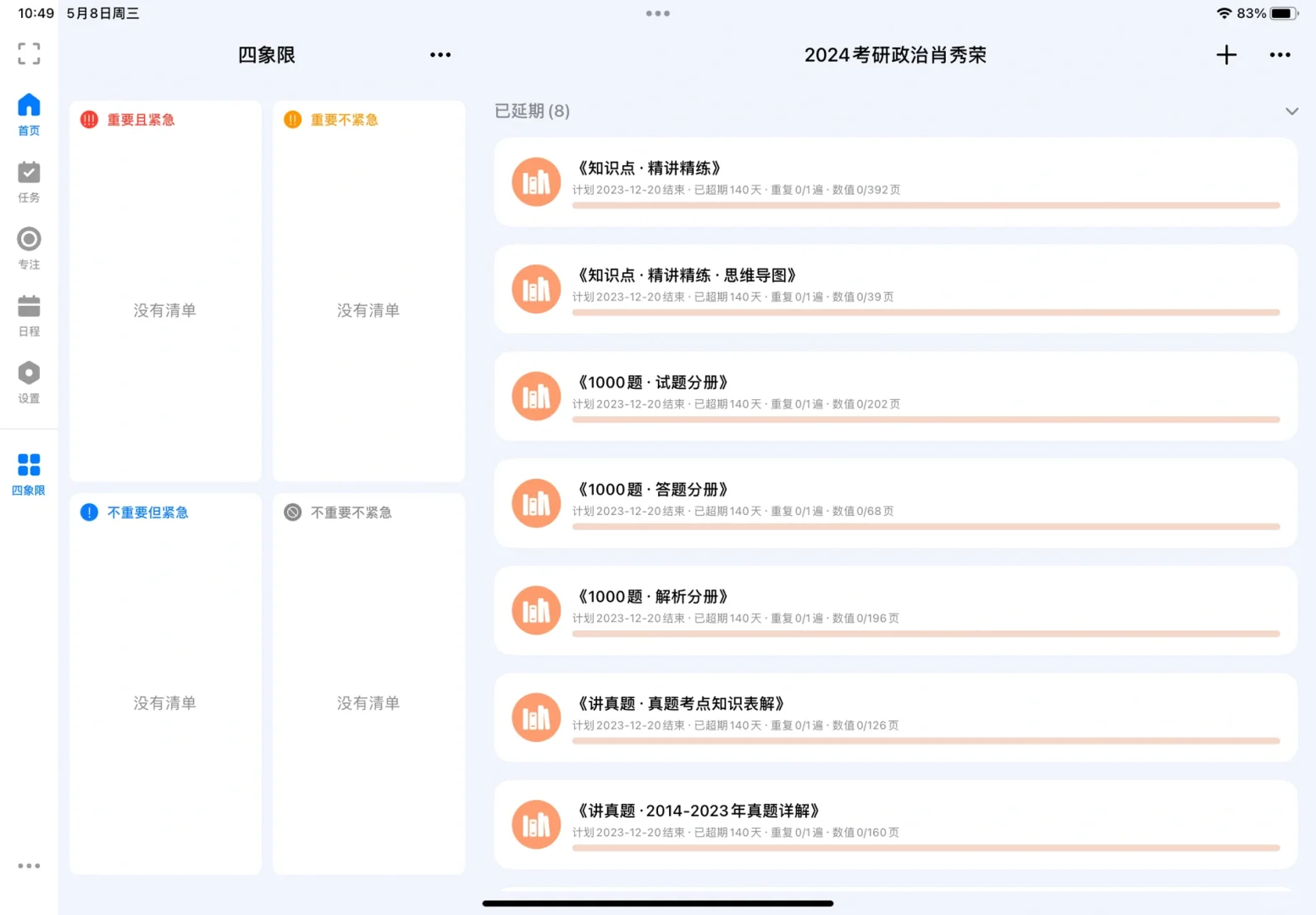
Task: Open the 首页 home icon in sidebar
Action: (x=29, y=103)
